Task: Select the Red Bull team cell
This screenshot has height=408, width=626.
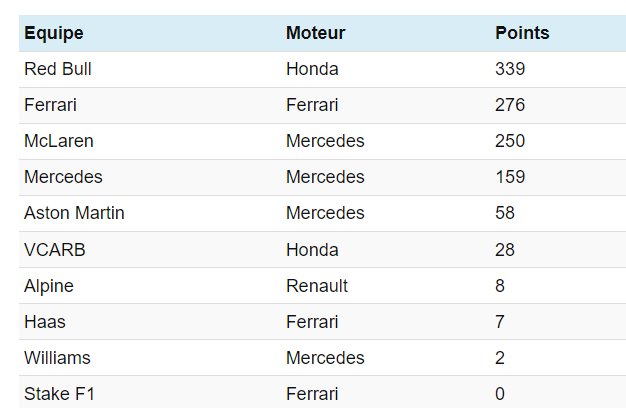Action: pyautogui.click(x=58, y=69)
